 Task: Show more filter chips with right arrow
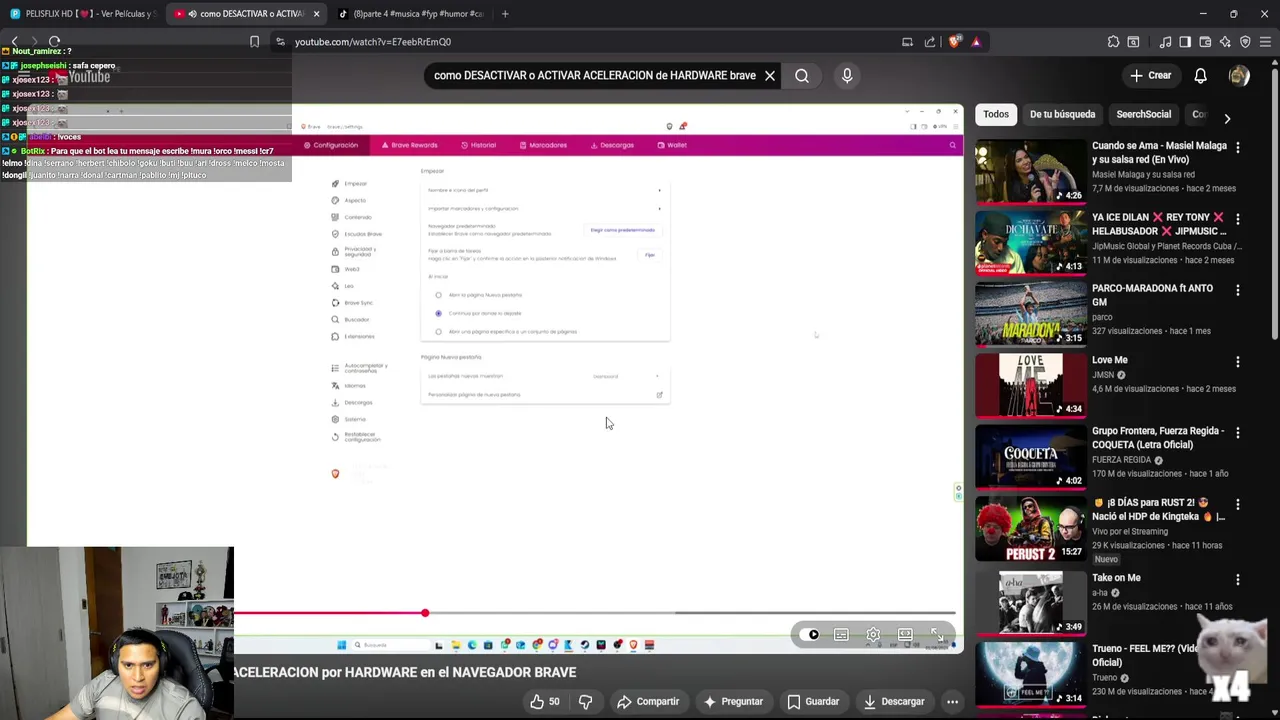pos(1227,118)
